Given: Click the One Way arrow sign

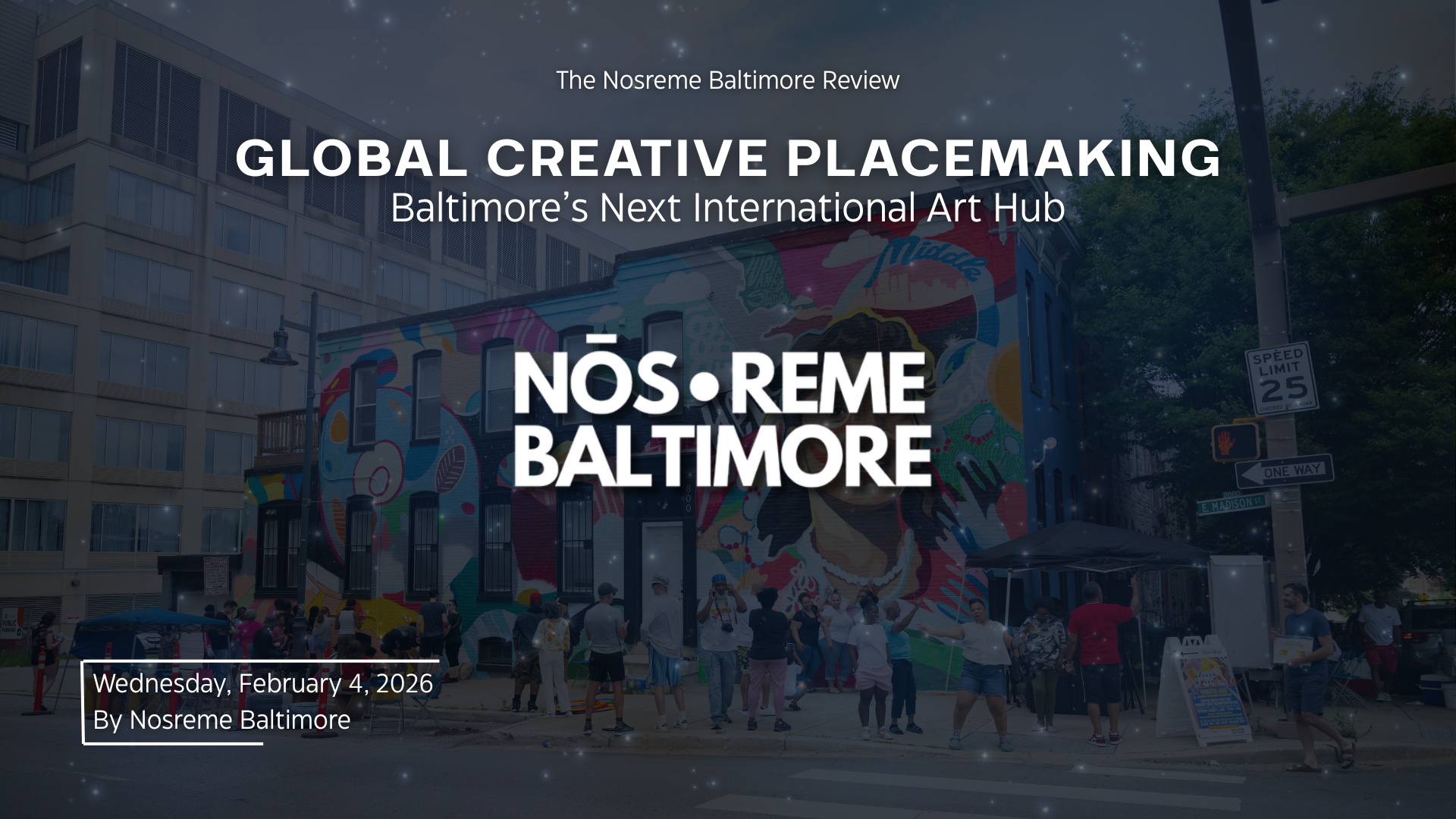Looking at the screenshot, I should point(1285,473).
